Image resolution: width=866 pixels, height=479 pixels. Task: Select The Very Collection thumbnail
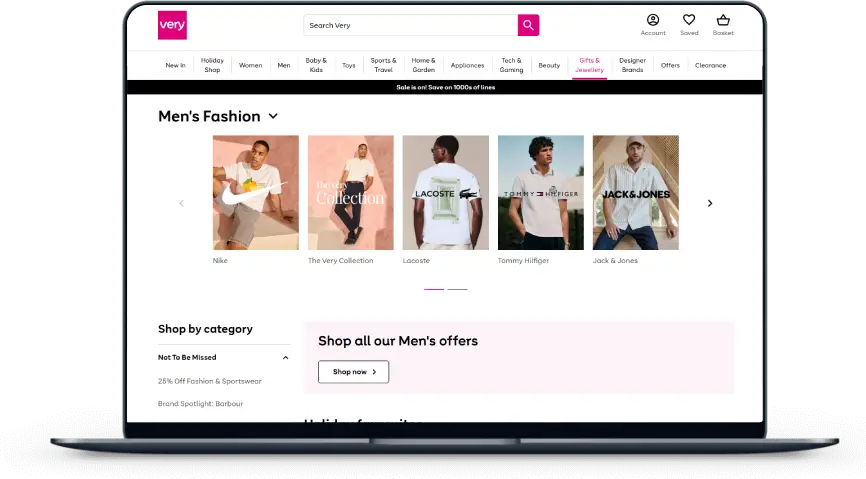click(x=351, y=193)
